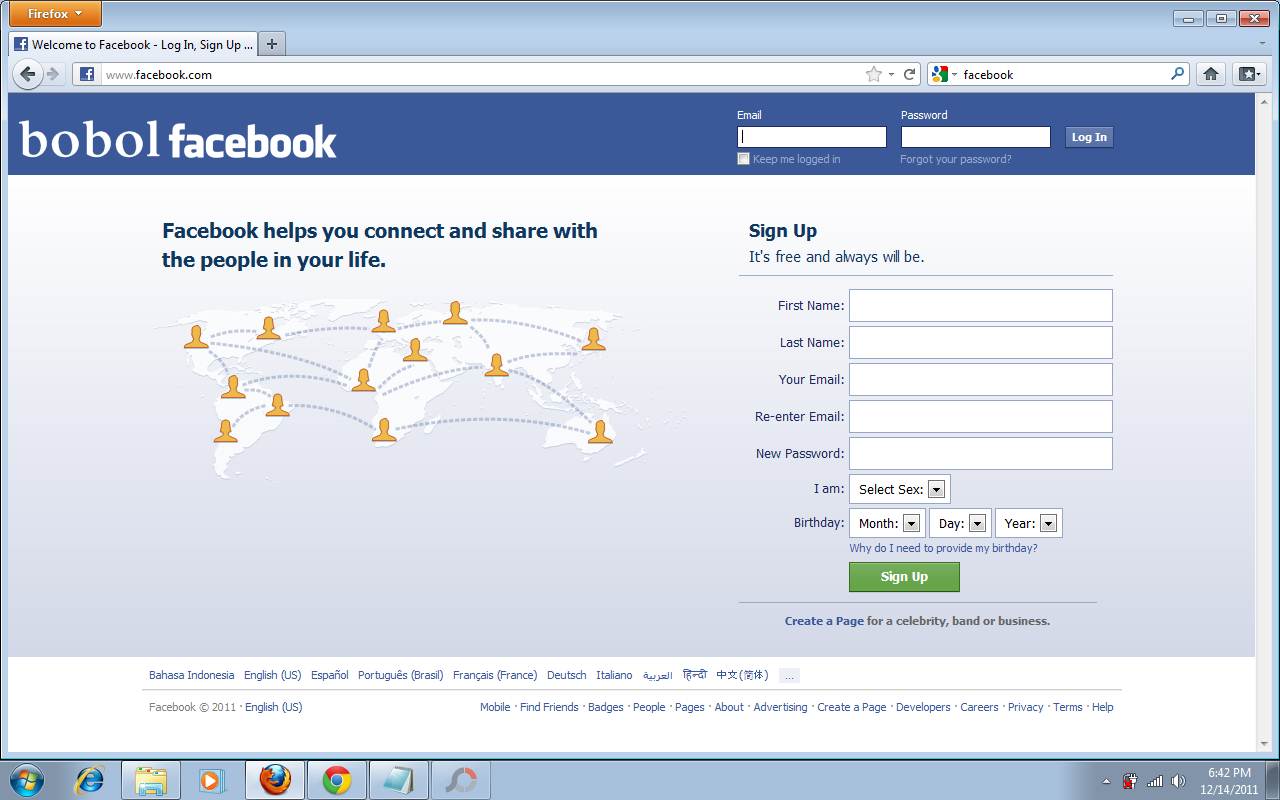This screenshot has height=800, width=1280.
Task: Open the Select Sex dropdown
Action: click(x=900, y=489)
